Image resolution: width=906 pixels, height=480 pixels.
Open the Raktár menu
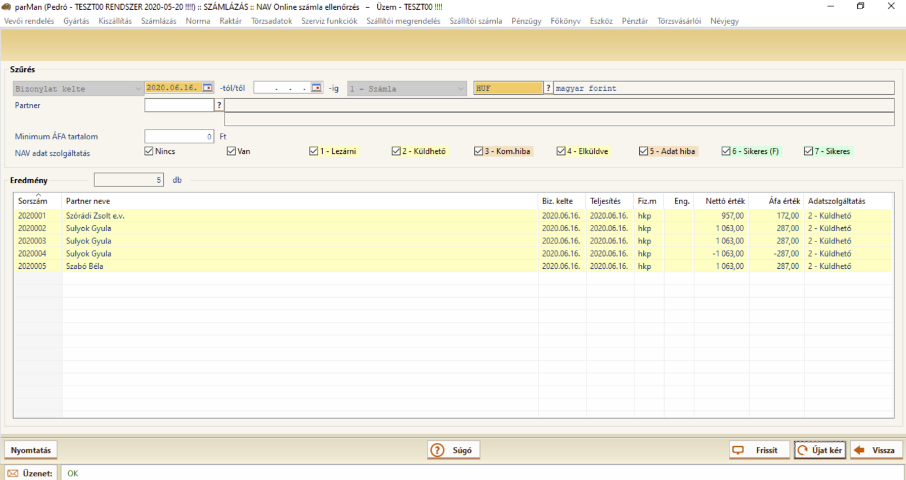tap(231, 21)
